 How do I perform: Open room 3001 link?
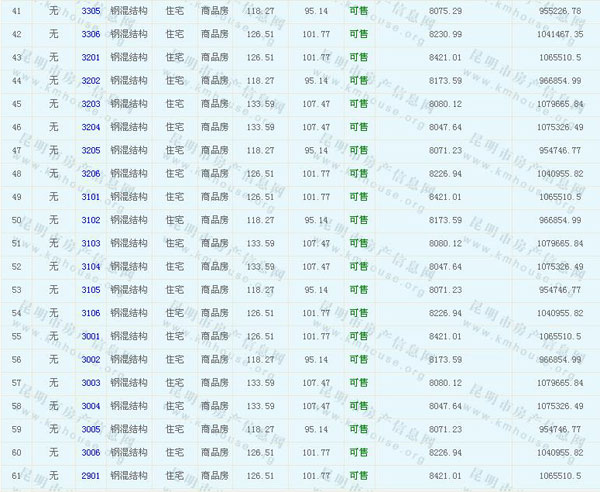90,336
